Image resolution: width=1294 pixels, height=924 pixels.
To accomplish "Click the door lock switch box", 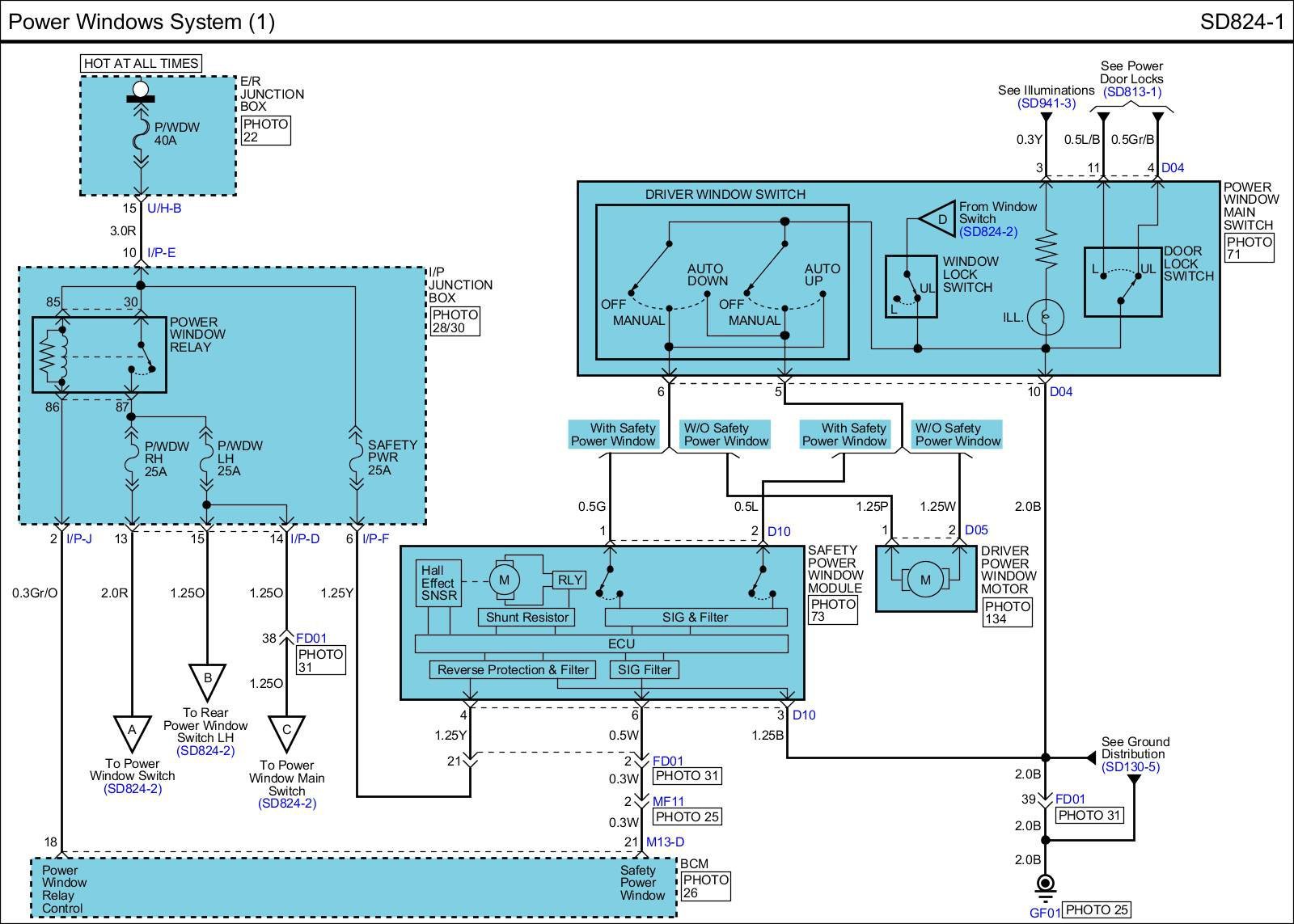I will click(x=1123, y=281).
